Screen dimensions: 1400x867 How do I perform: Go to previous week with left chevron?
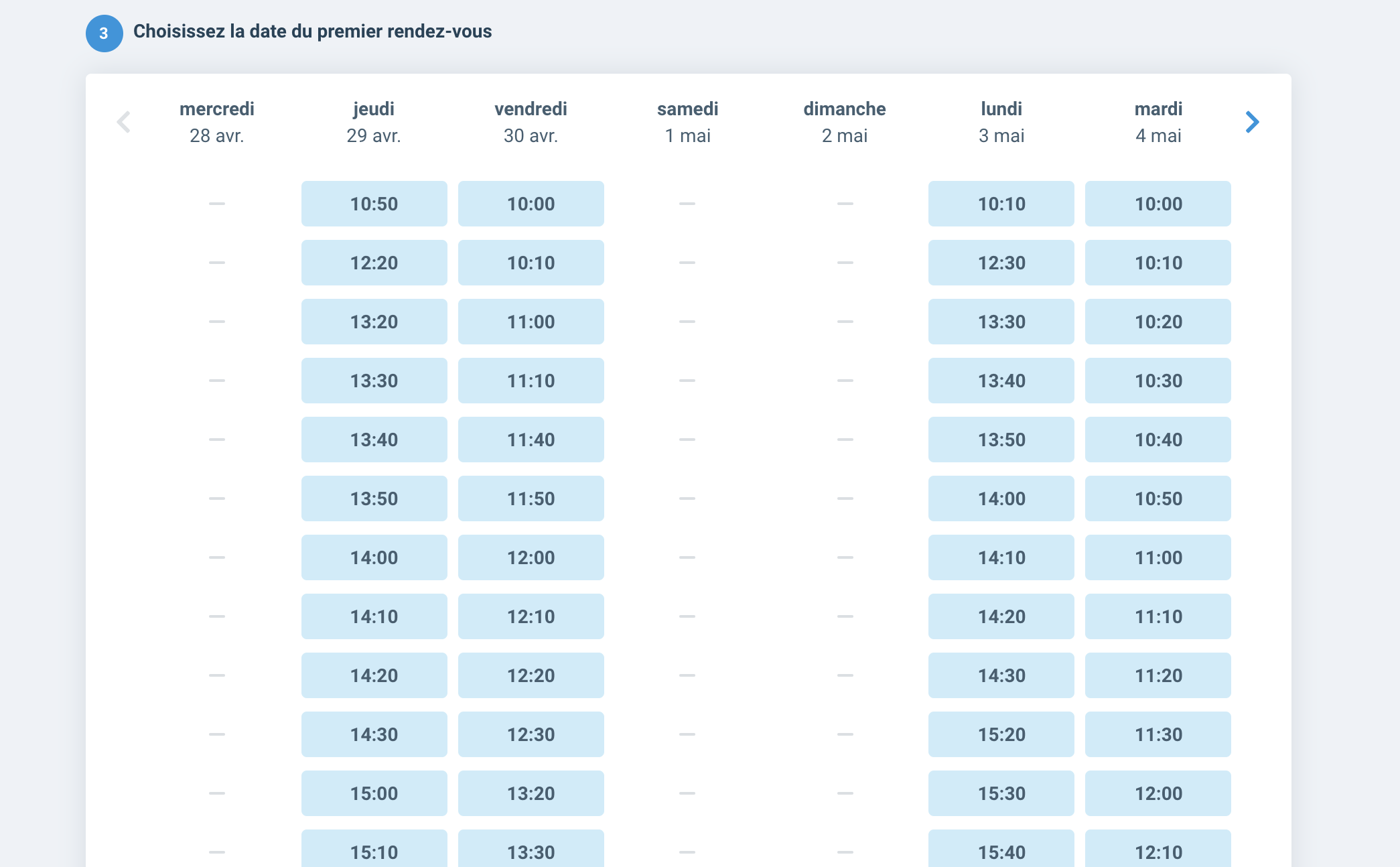pos(123,122)
